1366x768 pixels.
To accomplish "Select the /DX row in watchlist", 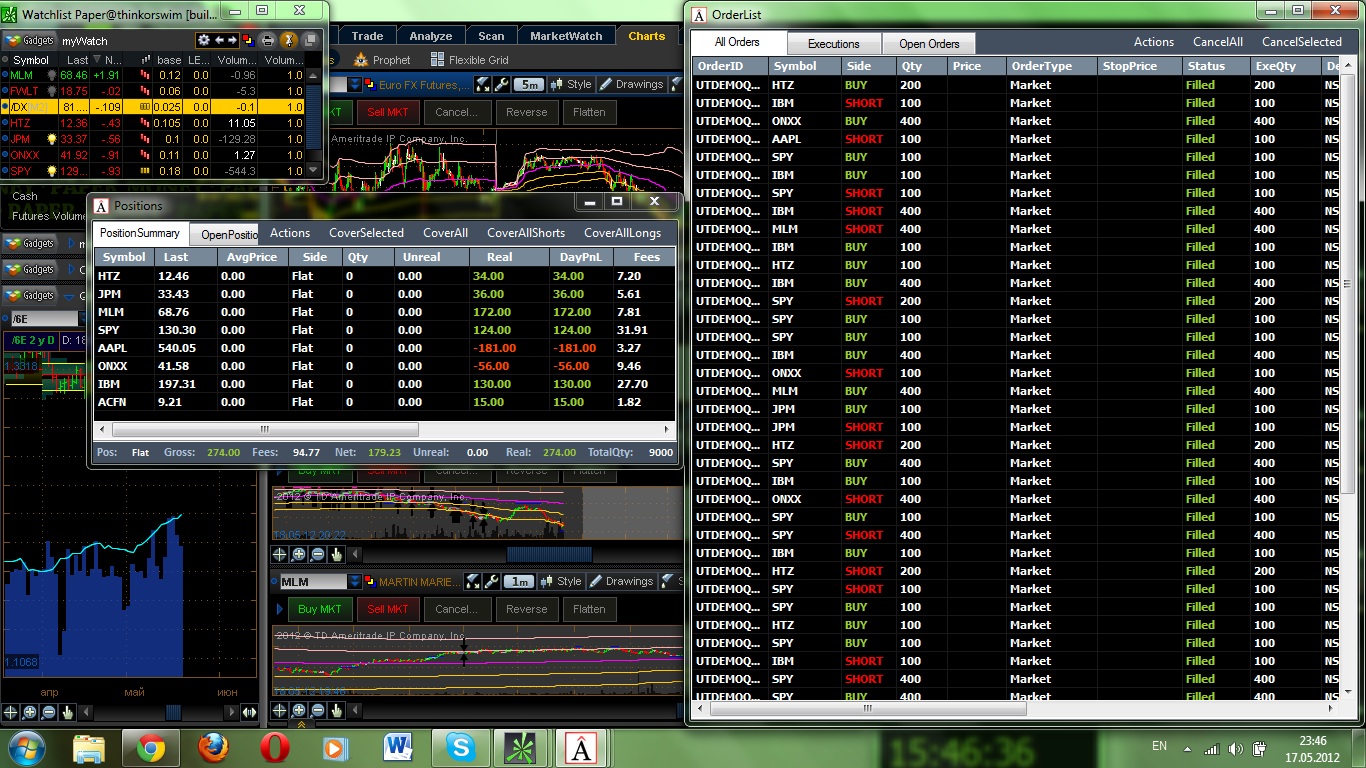I will [x=153, y=106].
